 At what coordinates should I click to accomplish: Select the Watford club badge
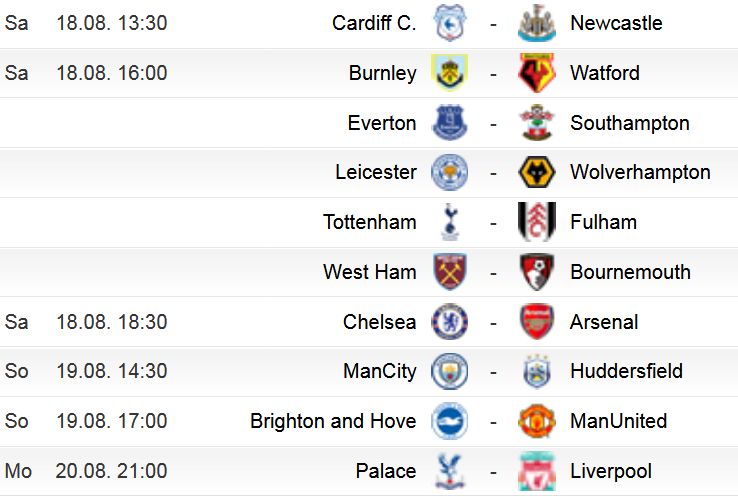pyautogui.click(x=537, y=73)
